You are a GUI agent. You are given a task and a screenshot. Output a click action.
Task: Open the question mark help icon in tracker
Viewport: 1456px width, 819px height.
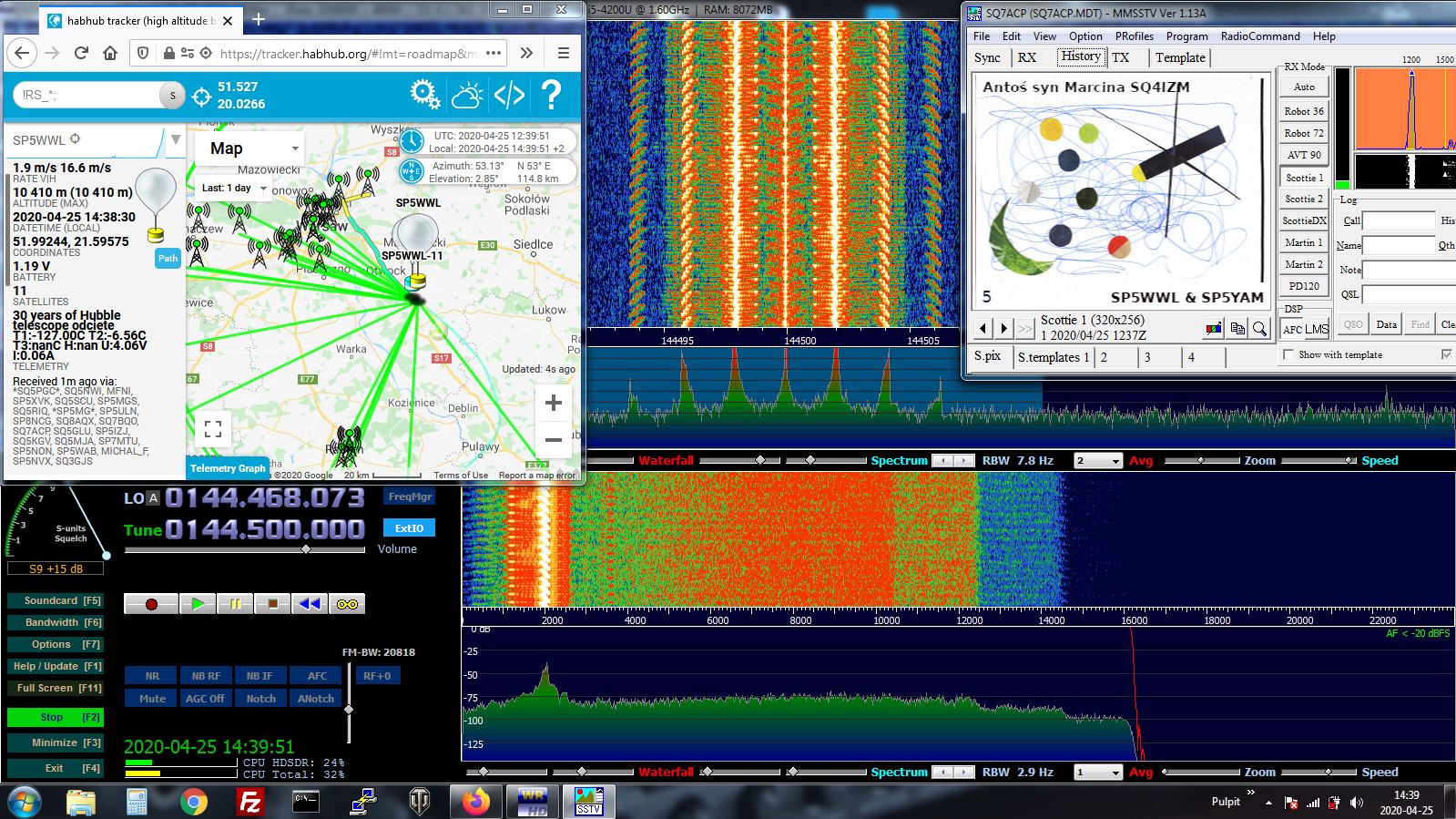[x=551, y=94]
